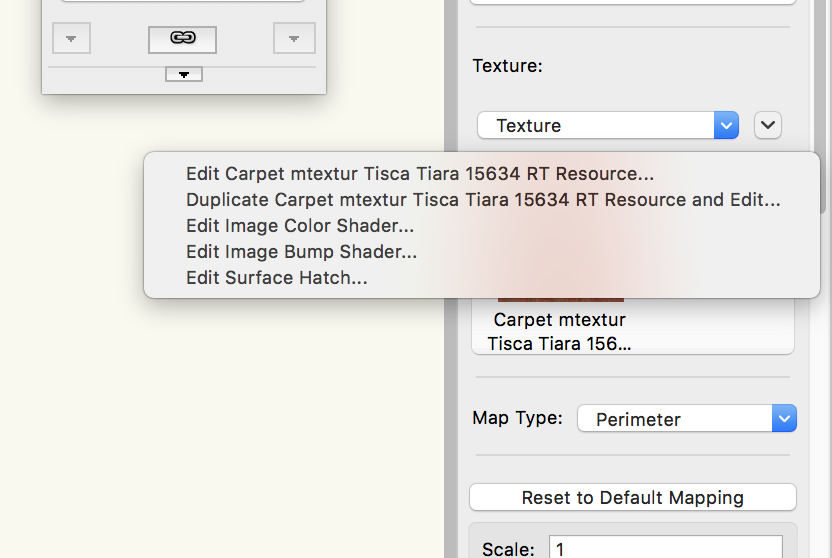Screen dimensions: 832x558
Task: Expand the black triangle below the chain link
Action: point(184,74)
